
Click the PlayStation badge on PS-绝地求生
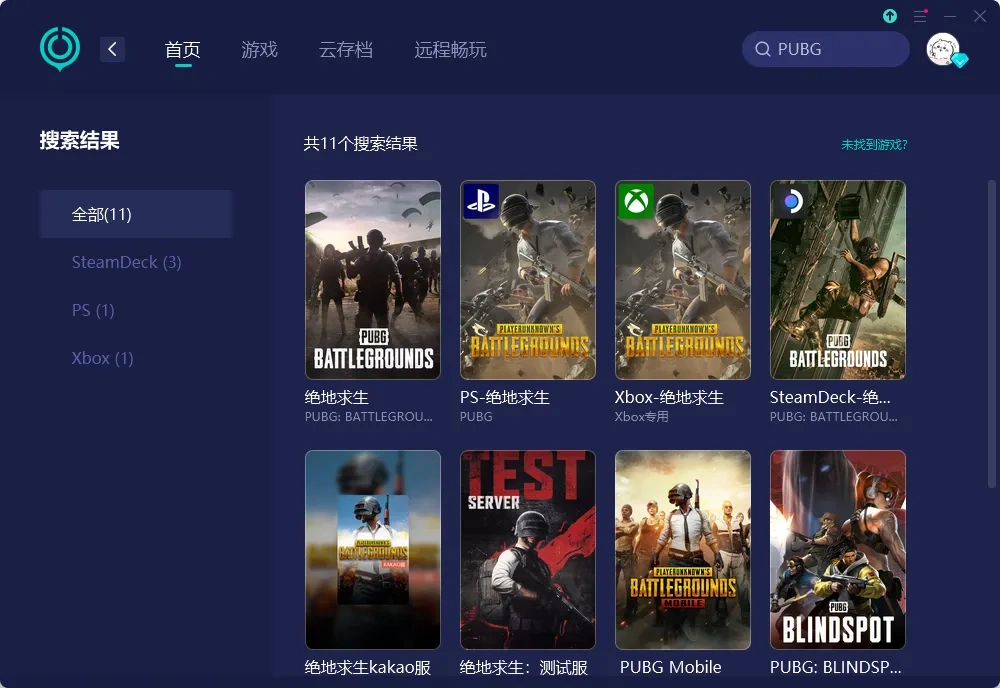[481, 201]
